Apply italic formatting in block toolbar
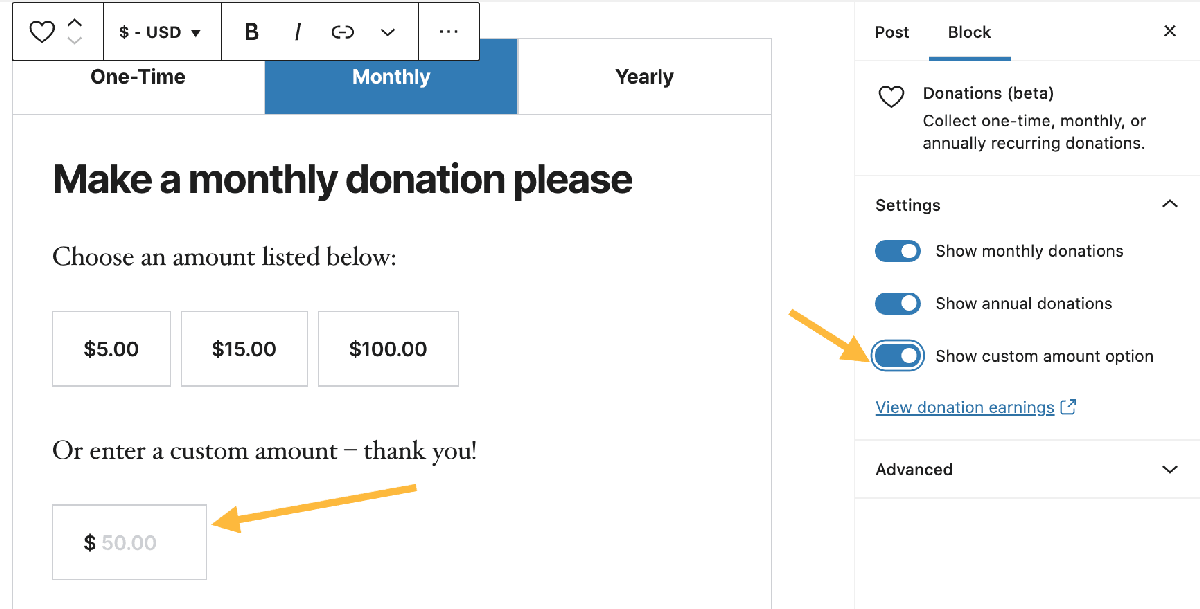Image resolution: width=1200 pixels, height=609 pixels. coord(298,32)
